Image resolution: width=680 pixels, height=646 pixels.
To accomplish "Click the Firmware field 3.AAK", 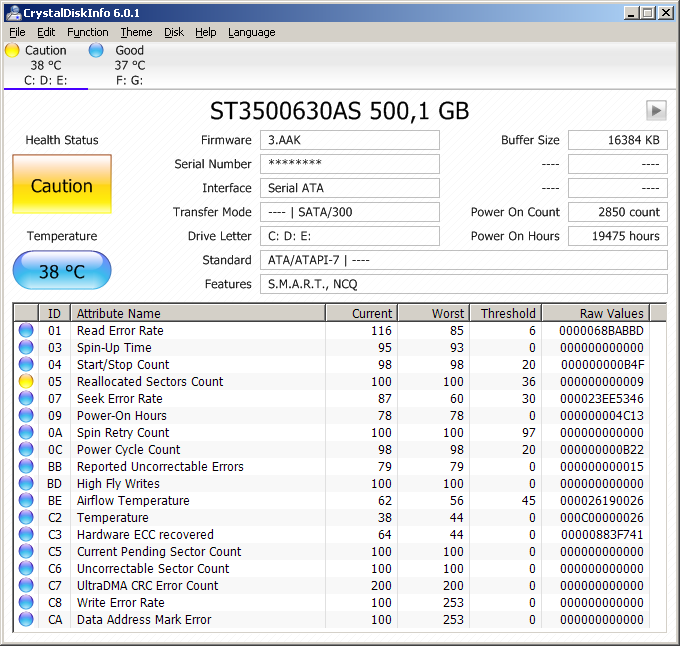I will coord(350,140).
